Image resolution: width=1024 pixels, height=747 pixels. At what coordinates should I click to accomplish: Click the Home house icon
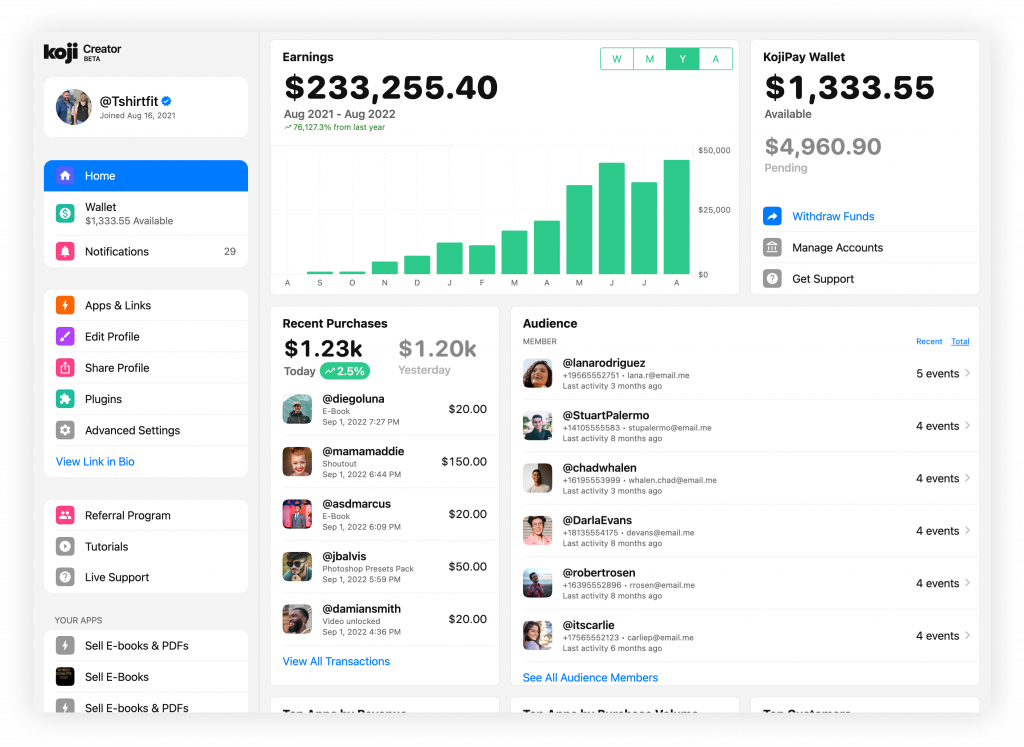tap(65, 176)
